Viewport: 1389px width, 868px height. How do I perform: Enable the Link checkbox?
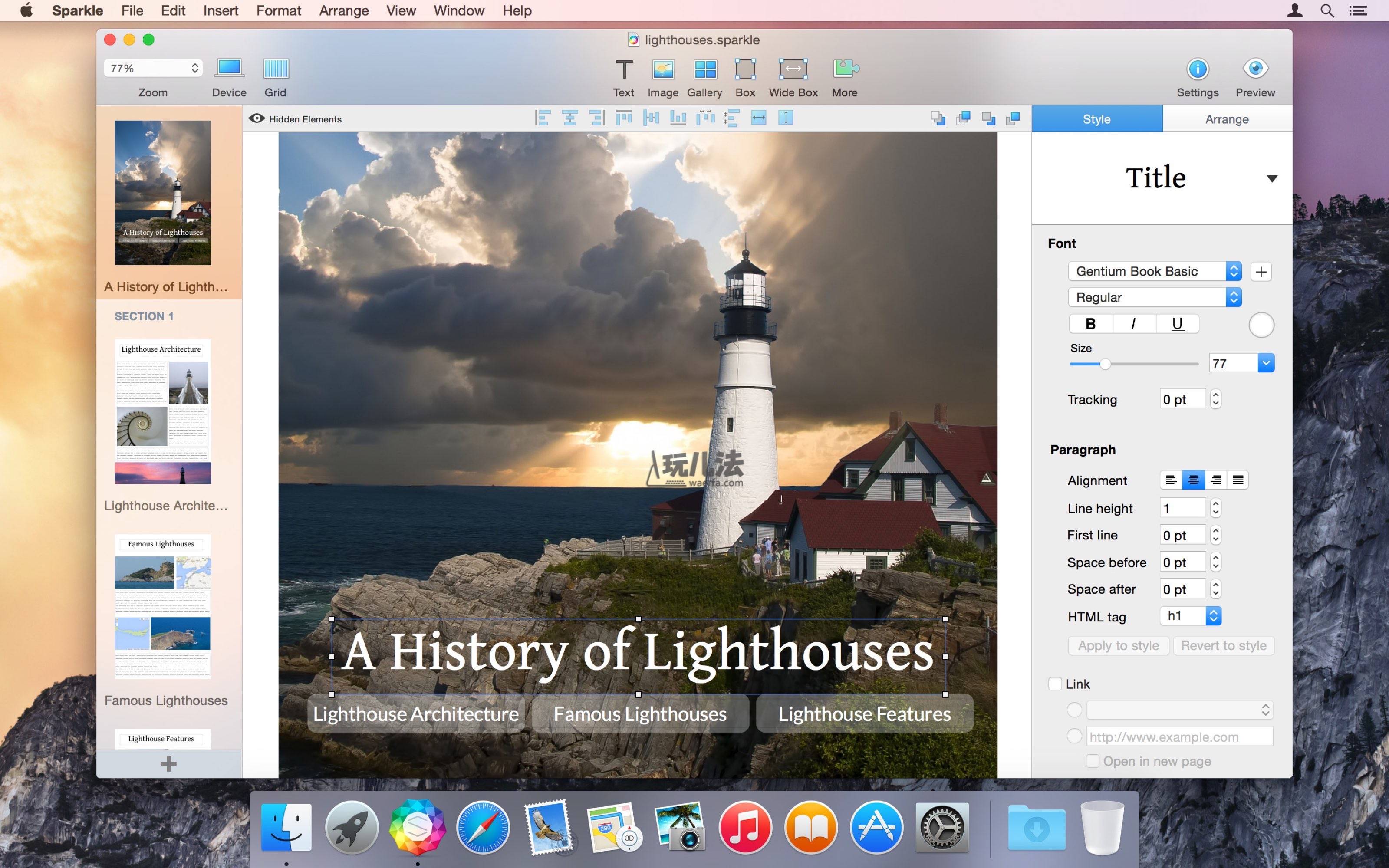1055,684
